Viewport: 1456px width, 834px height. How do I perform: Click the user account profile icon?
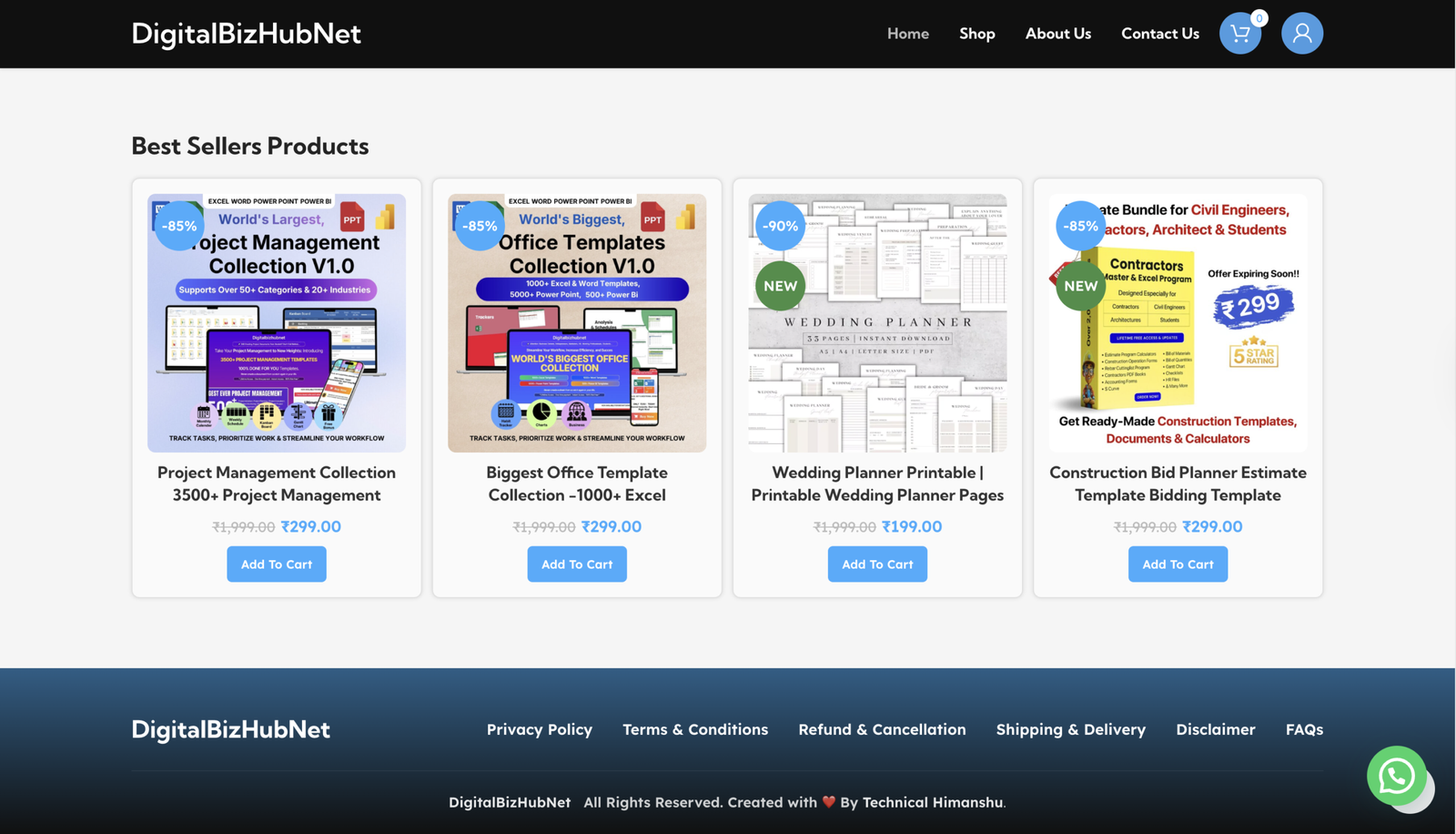(1301, 34)
